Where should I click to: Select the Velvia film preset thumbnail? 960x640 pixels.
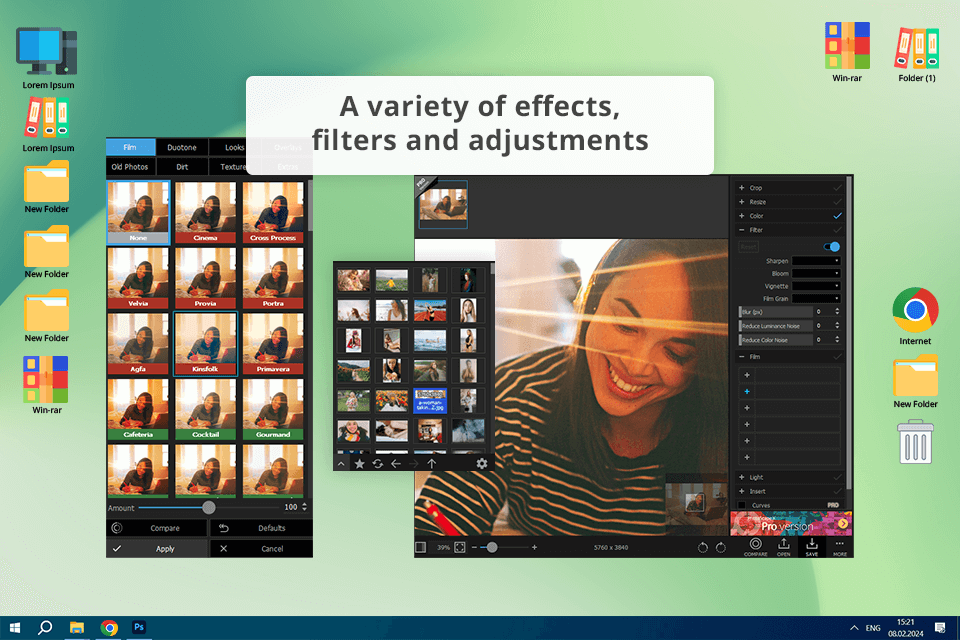[x=138, y=278]
